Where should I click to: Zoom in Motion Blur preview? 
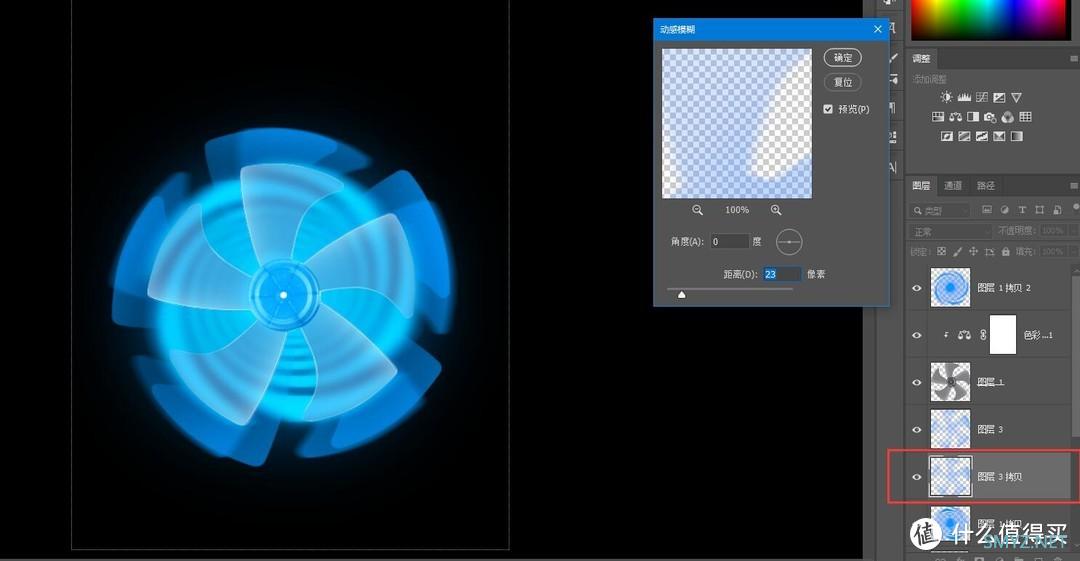776,210
